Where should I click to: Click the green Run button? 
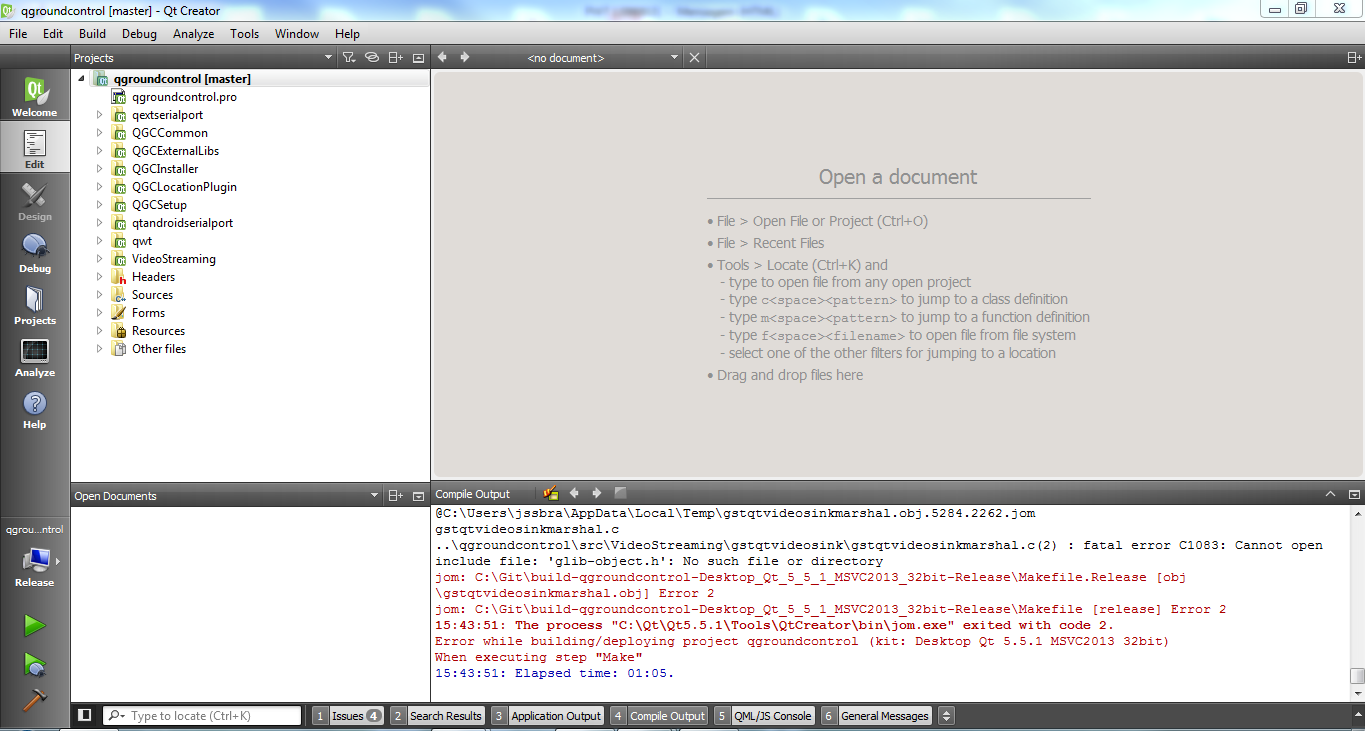[x=35, y=626]
